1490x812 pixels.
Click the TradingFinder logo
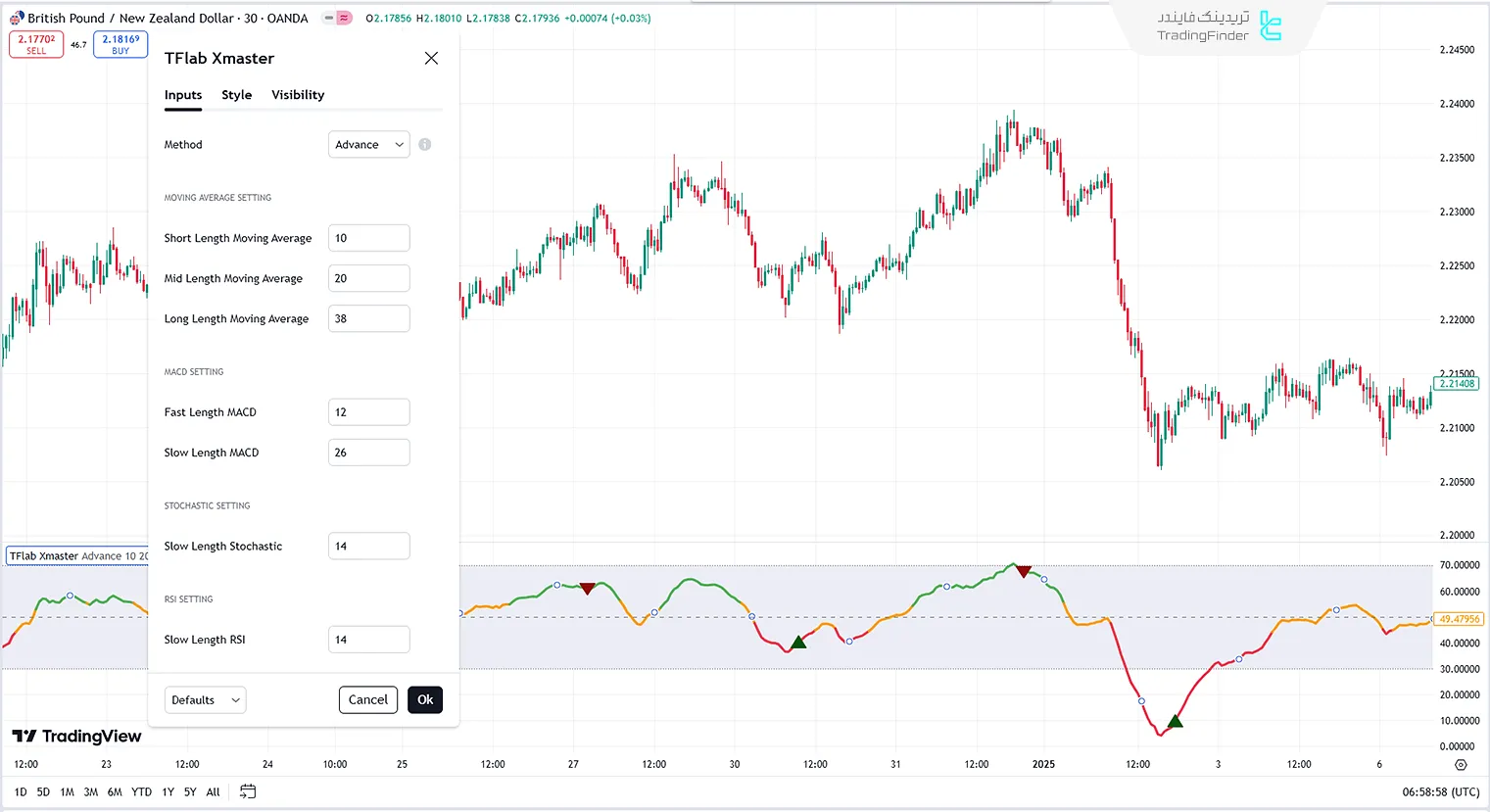[1219, 26]
